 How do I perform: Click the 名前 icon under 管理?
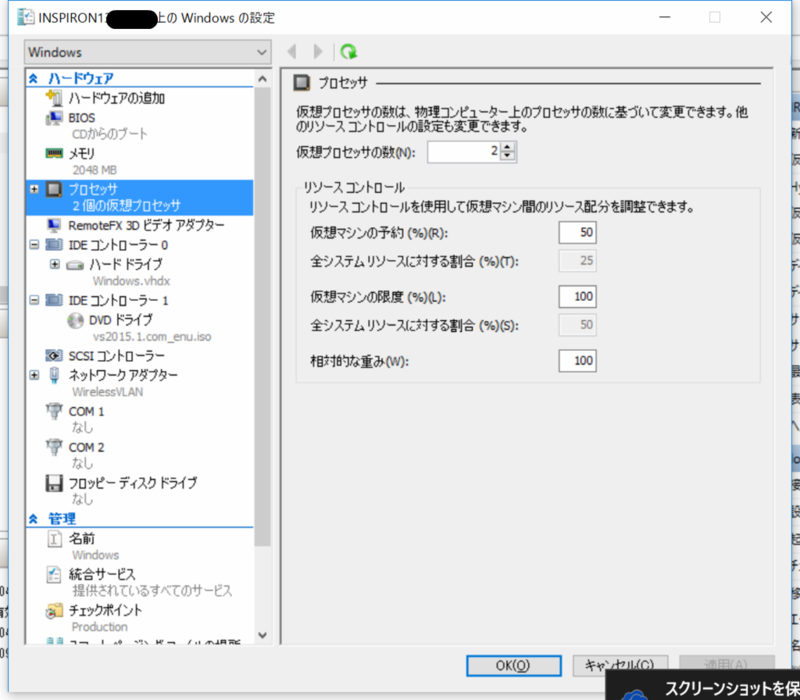54,539
